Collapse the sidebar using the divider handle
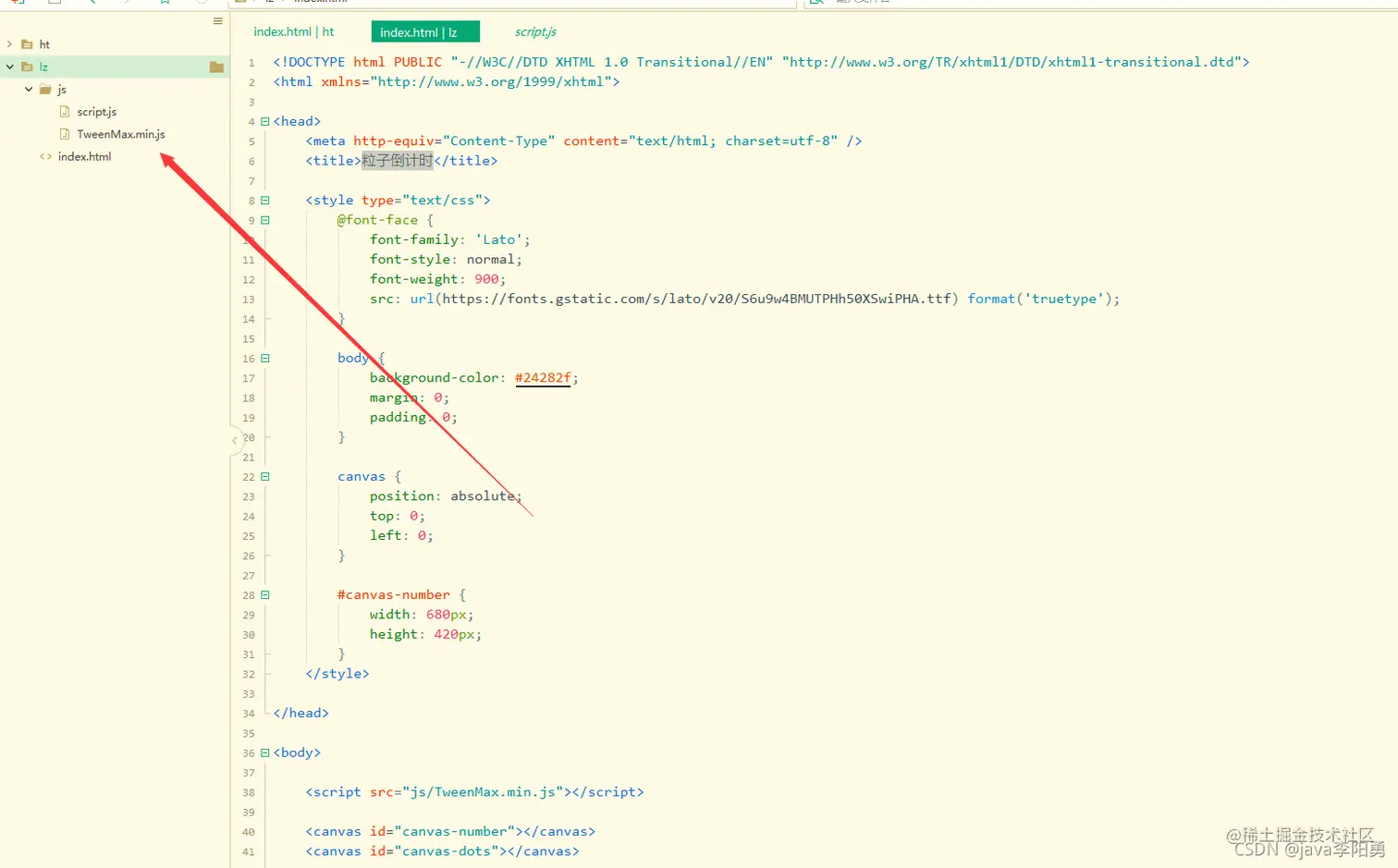 (x=234, y=441)
